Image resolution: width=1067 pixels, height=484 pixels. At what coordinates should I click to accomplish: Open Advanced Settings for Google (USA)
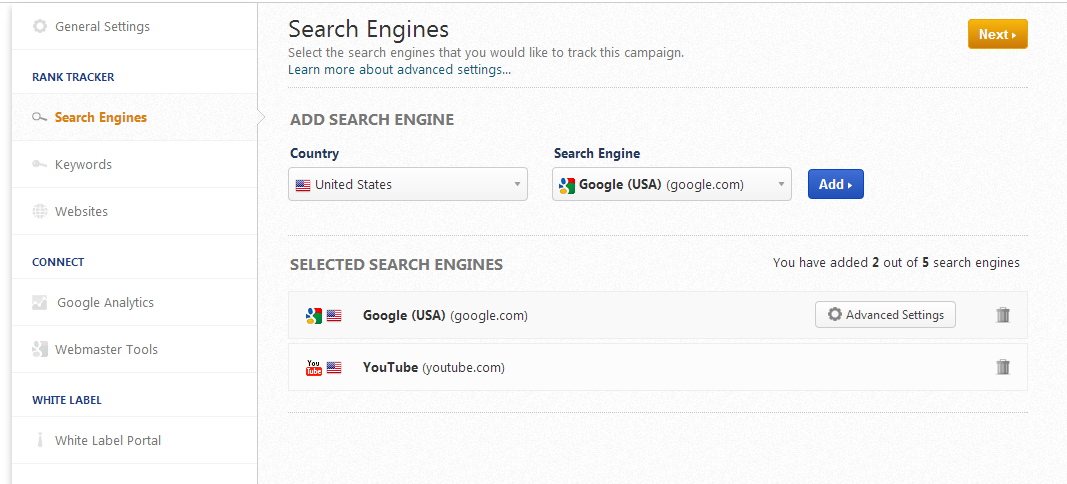[x=885, y=315]
